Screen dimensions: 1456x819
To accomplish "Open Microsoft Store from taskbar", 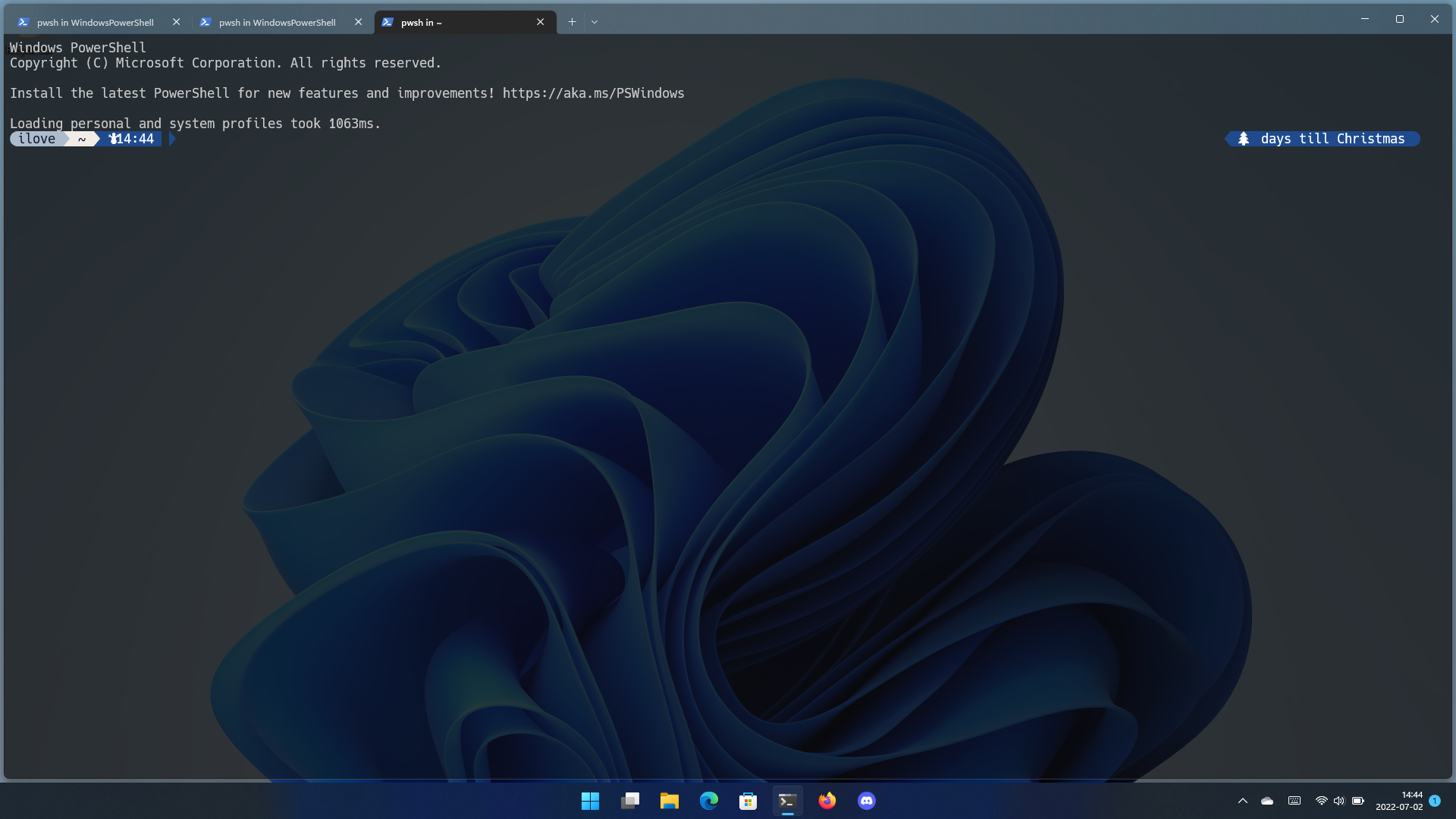I will (x=748, y=801).
